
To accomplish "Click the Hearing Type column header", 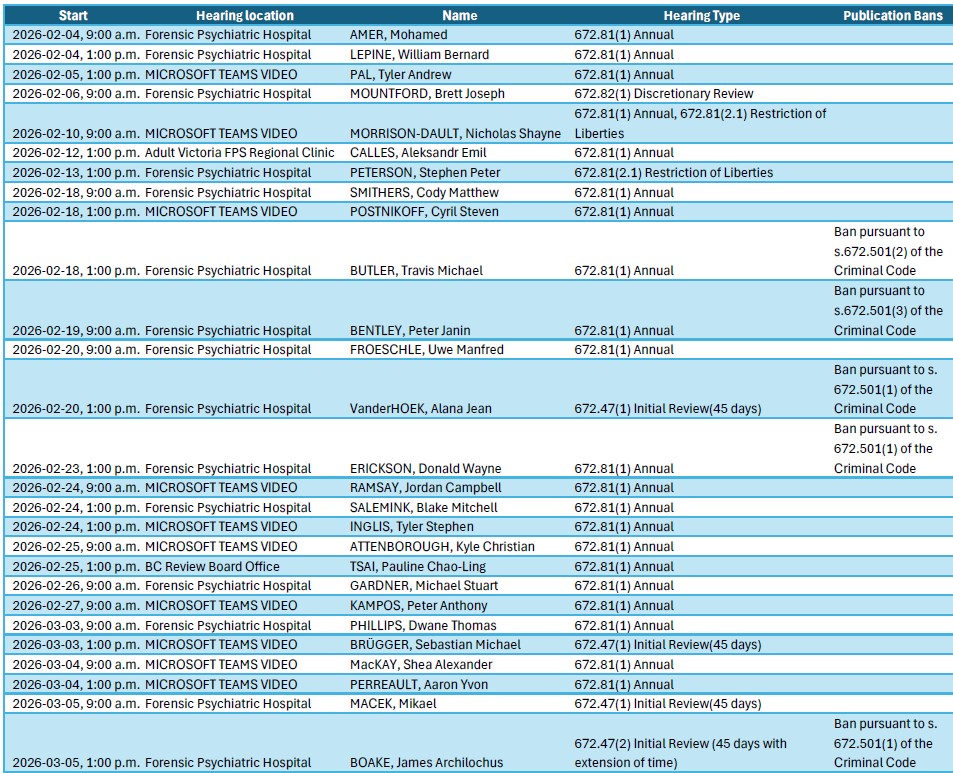I will 701,15.
